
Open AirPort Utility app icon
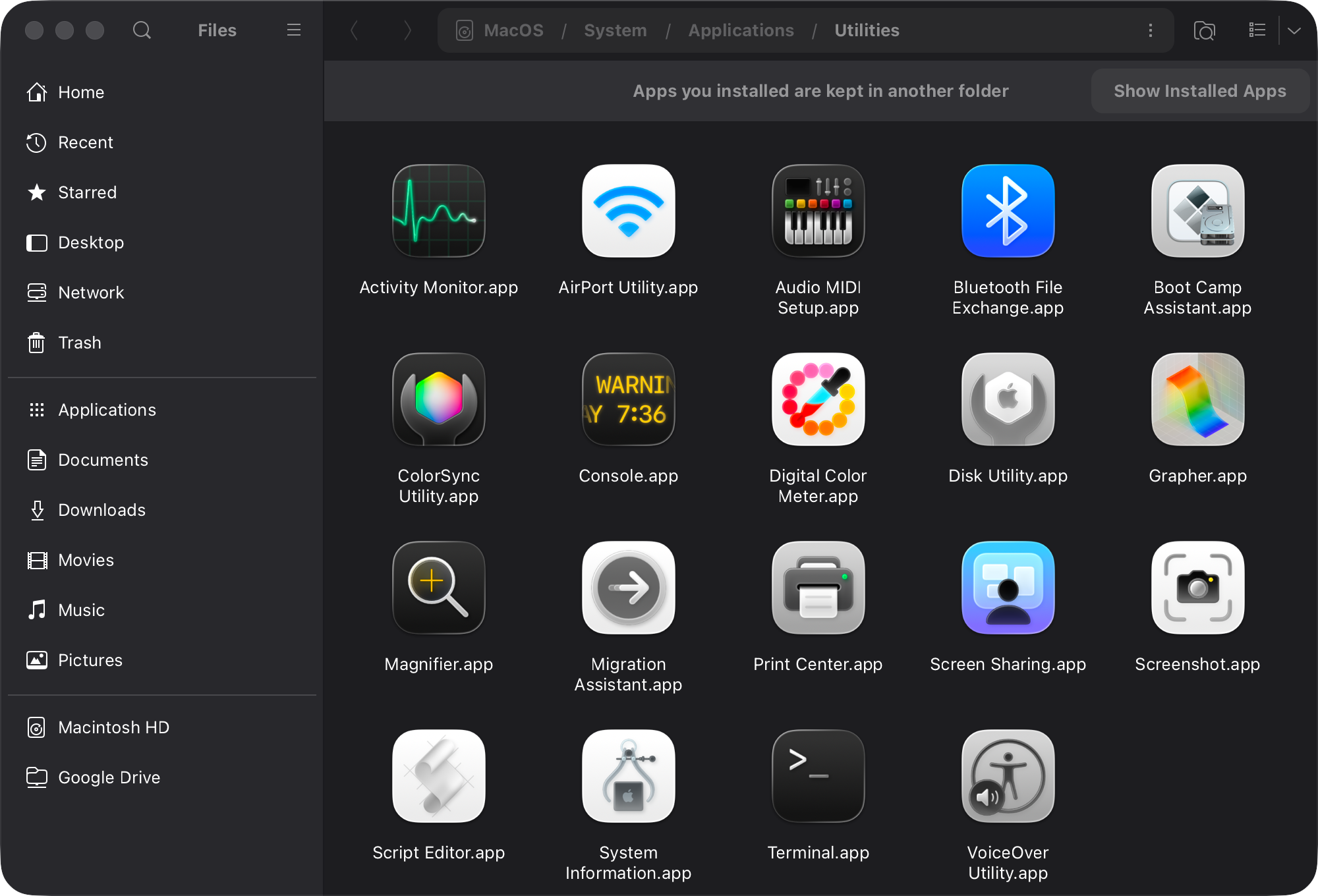tap(628, 211)
